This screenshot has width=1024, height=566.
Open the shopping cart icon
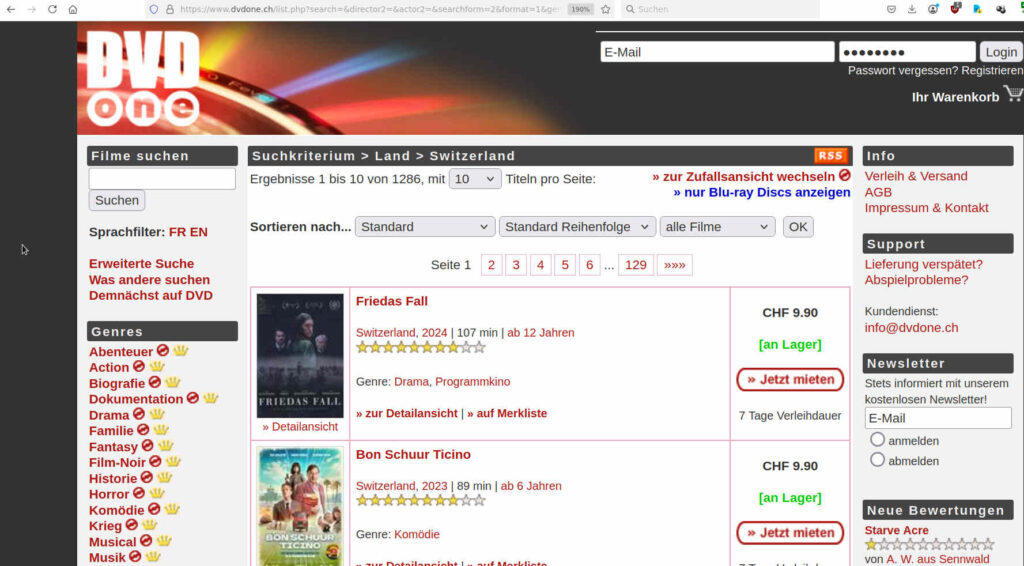coord(1013,93)
